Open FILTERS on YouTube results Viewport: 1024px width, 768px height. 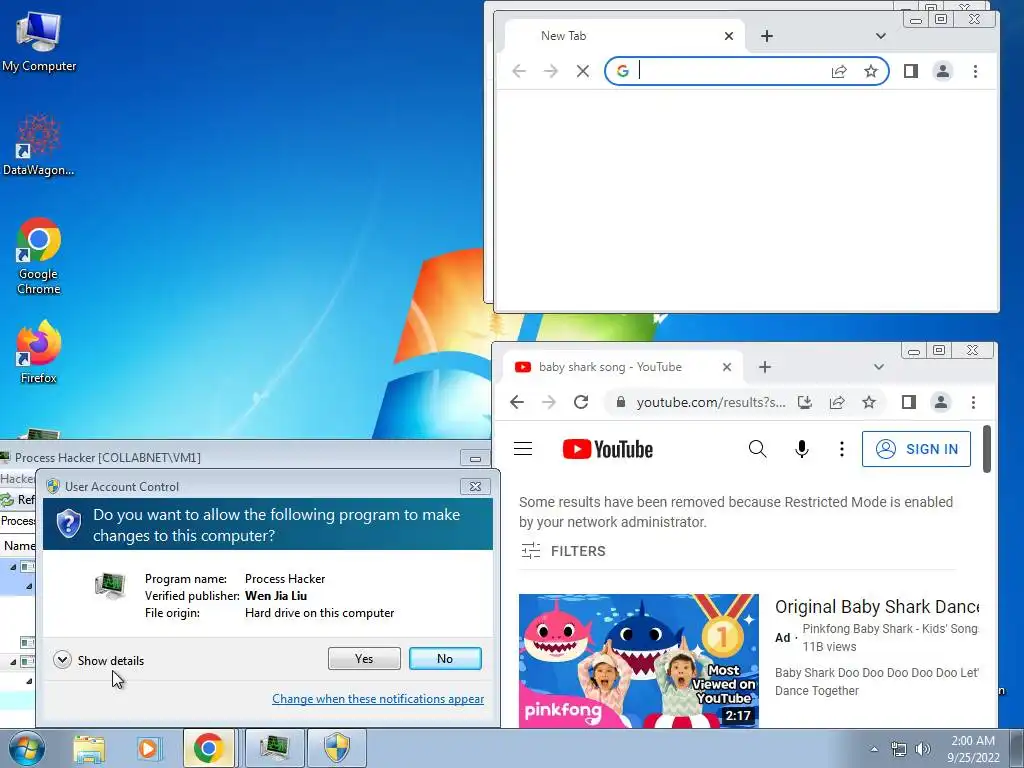click(564, 551)
